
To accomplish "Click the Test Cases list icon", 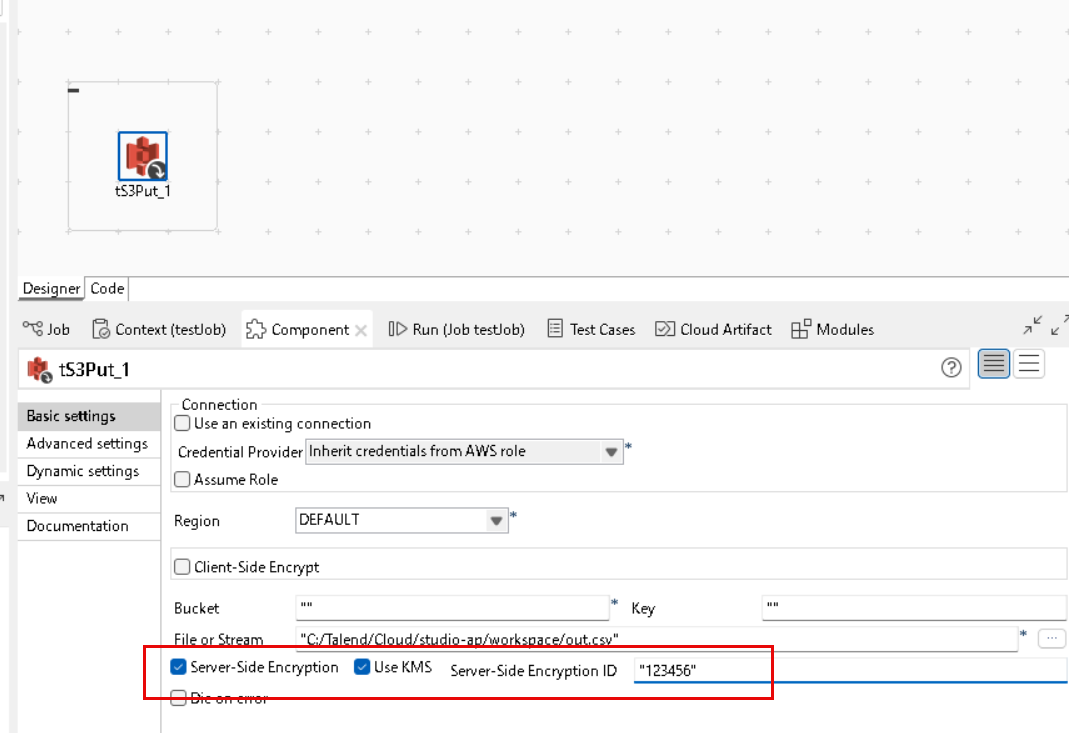I will [556, 329].
